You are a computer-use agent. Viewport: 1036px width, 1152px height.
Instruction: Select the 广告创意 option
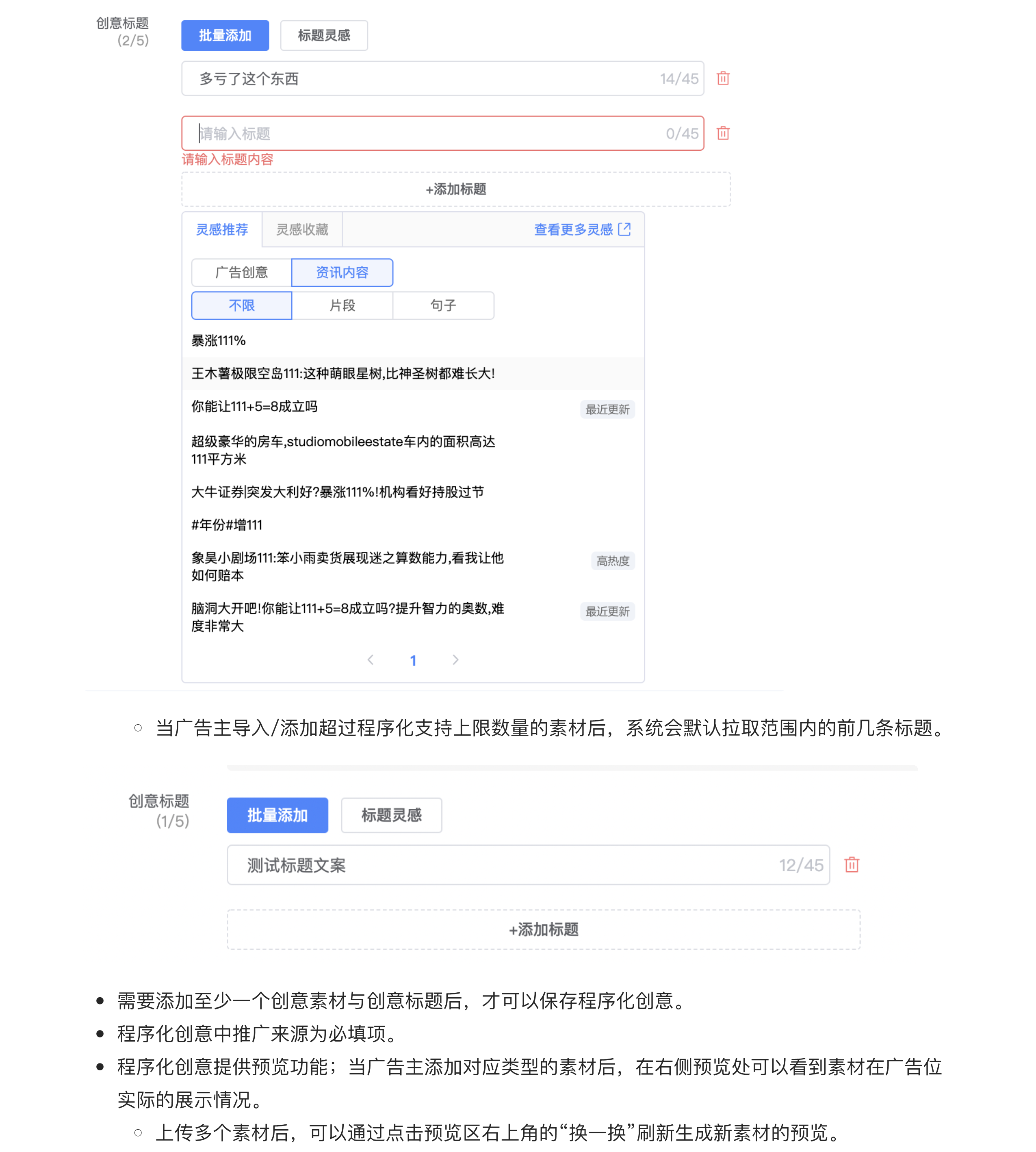click(241, 273)
